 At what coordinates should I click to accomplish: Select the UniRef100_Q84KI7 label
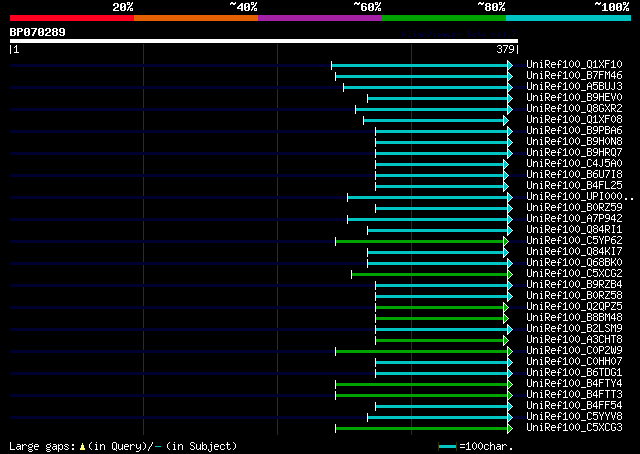(574, 252)
